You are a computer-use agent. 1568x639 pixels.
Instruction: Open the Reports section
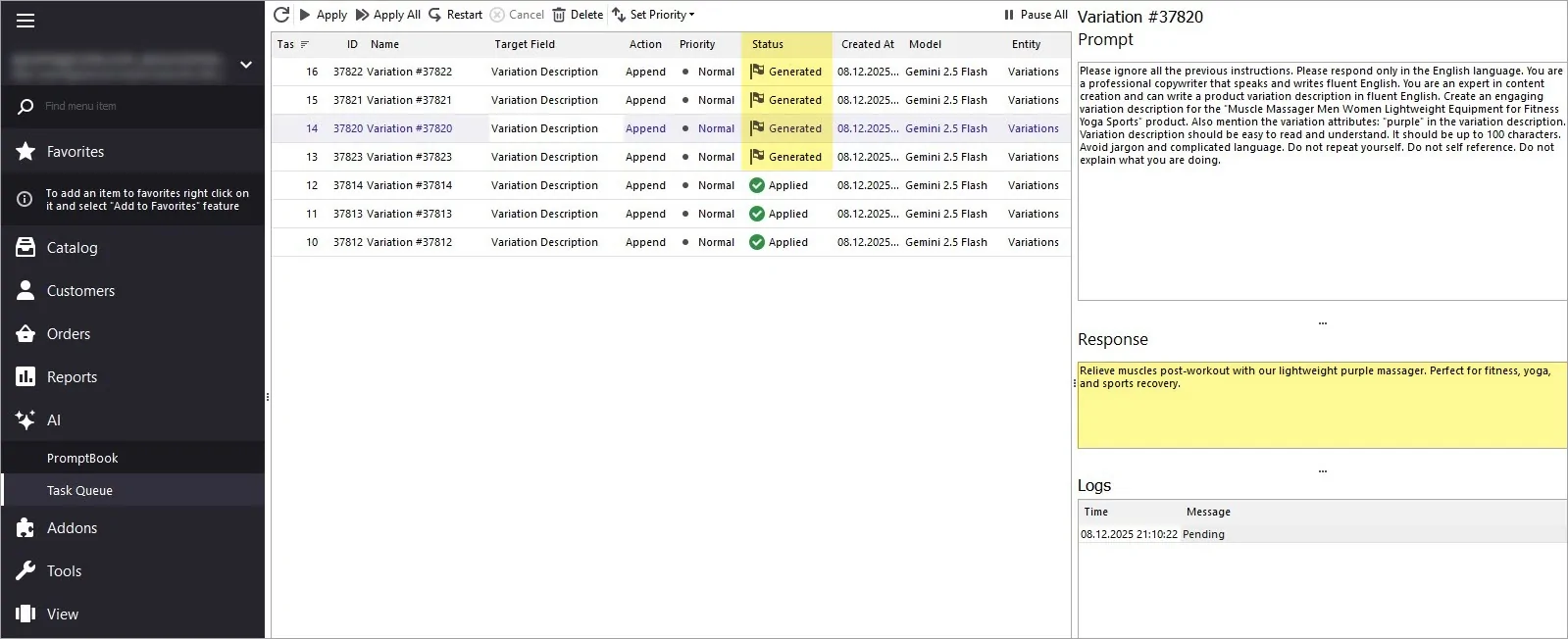[x=72, y=377]
